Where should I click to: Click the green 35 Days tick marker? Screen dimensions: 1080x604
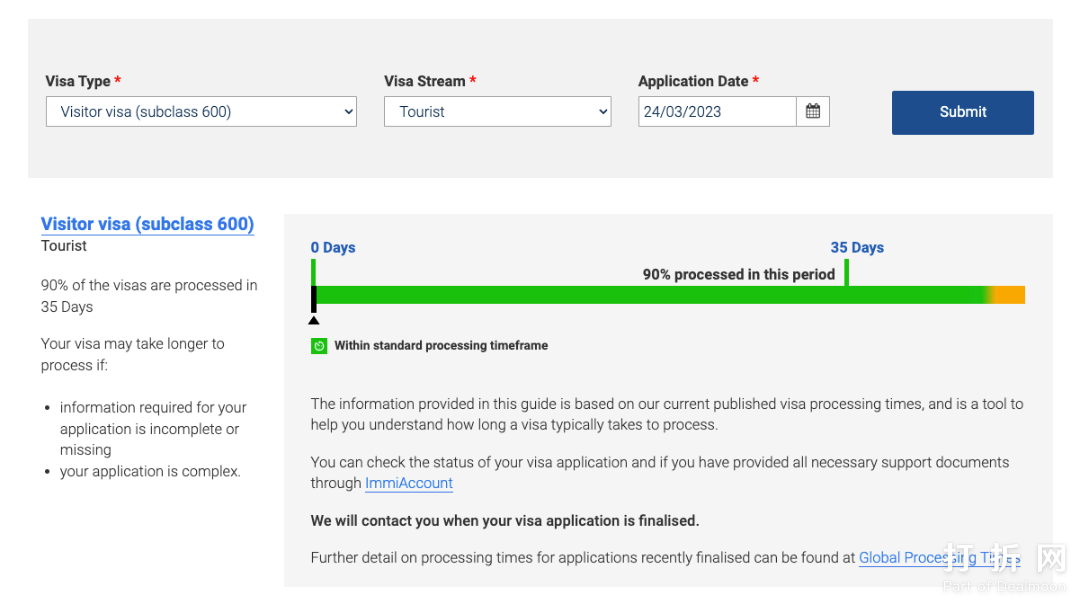pos(846,273)
